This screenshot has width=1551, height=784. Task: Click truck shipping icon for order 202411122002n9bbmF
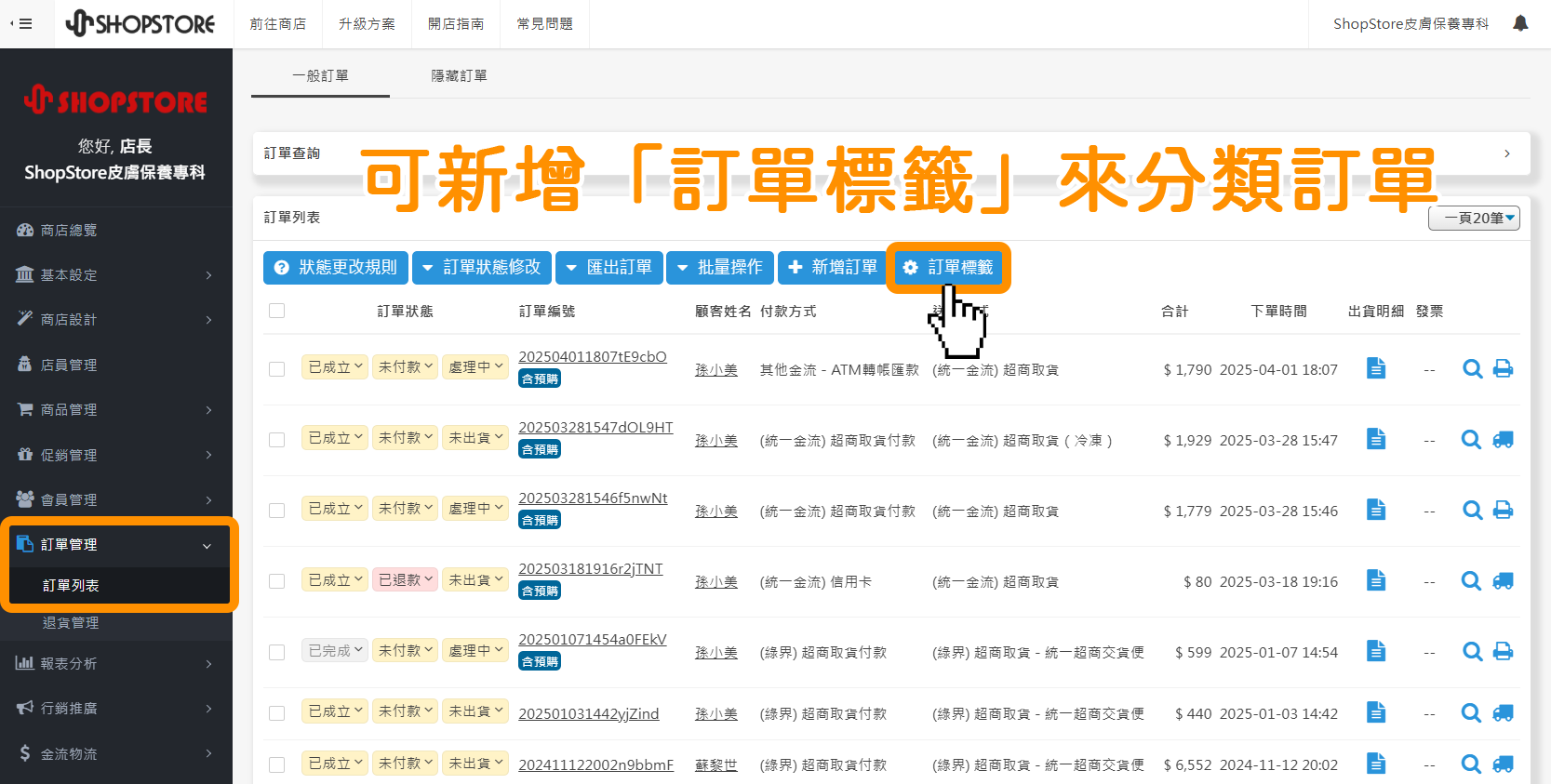[1503, 764]
